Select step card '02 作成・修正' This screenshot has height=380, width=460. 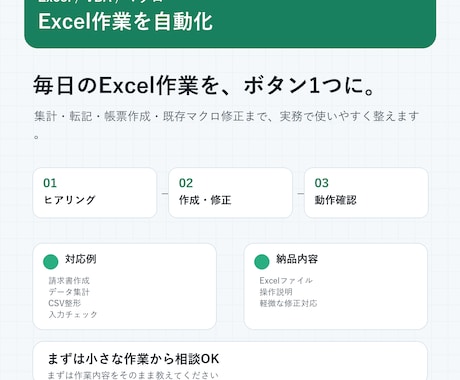(x=230, y=193)
